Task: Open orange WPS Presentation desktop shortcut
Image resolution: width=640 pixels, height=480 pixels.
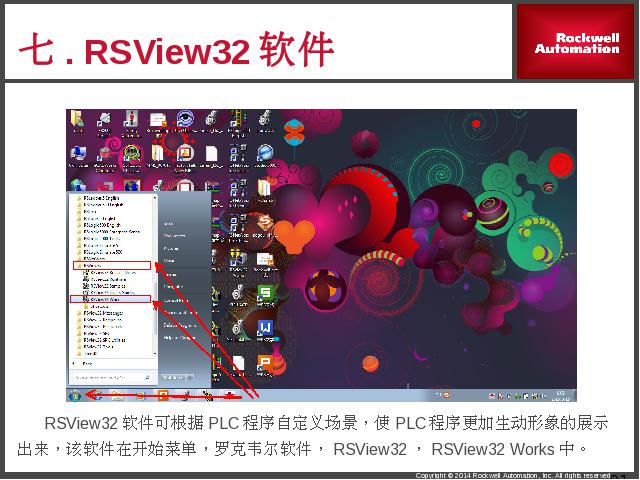Action: (x=265, y=363)
